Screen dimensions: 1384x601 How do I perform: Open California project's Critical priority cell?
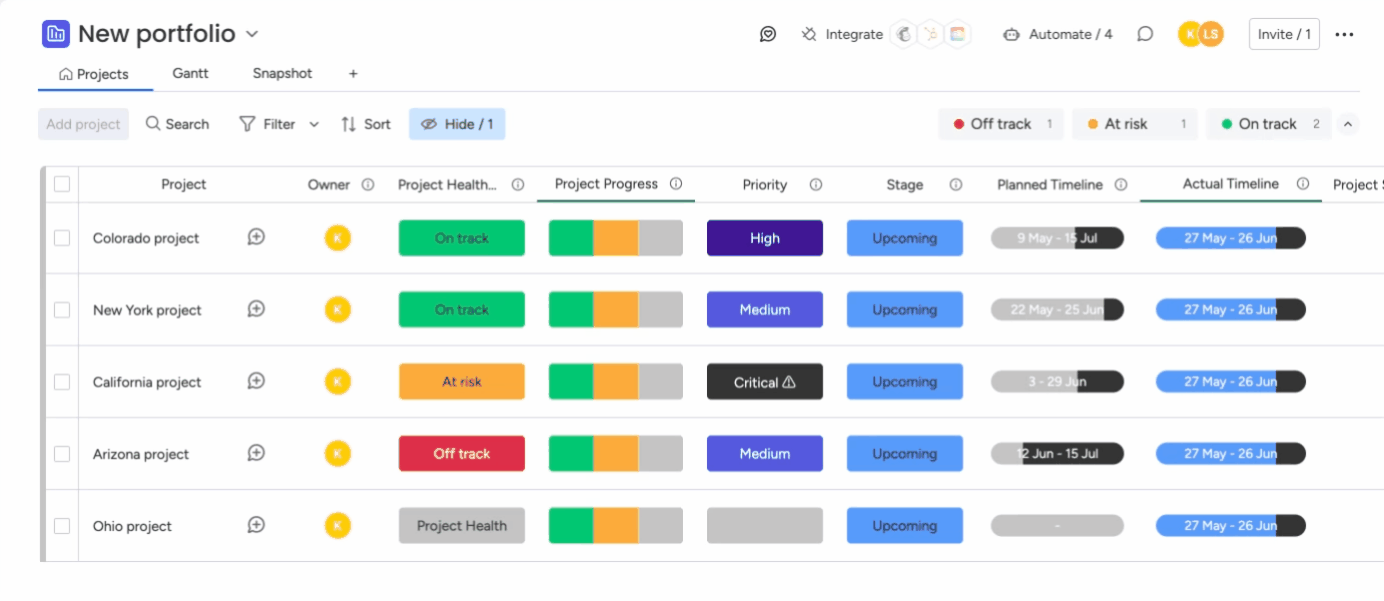tap(765, 382)
